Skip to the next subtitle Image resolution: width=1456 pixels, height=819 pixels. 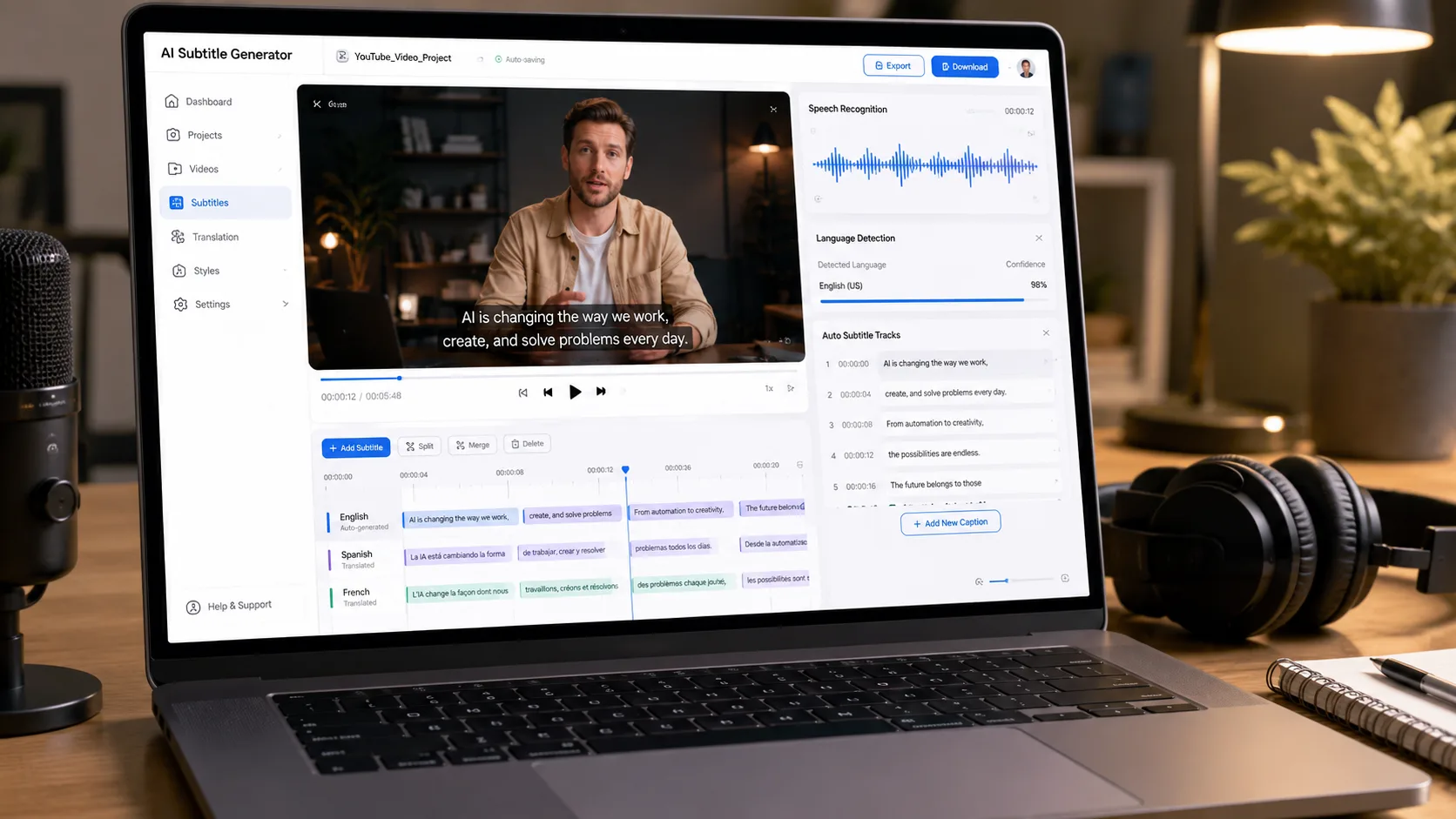(601, 392)
